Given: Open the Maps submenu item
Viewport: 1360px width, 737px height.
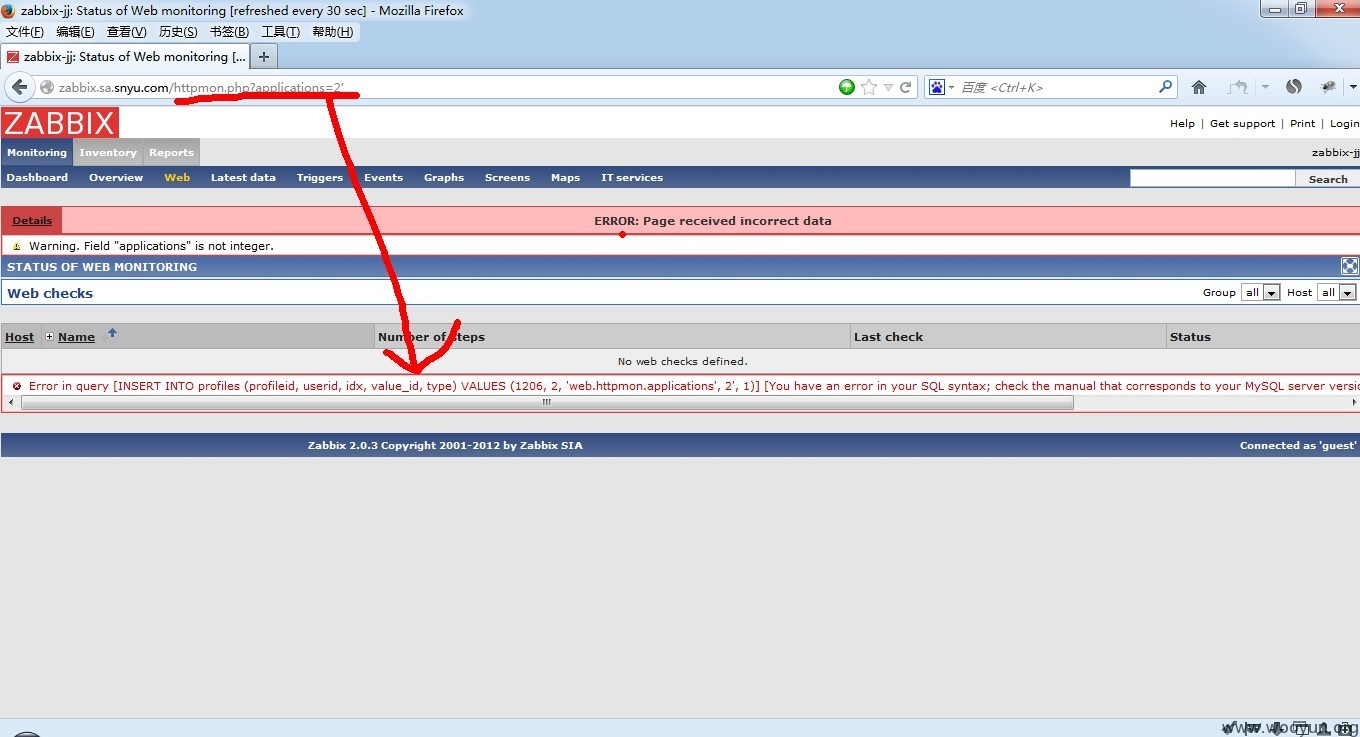Looking at the screenshot, I should point(565,178).
